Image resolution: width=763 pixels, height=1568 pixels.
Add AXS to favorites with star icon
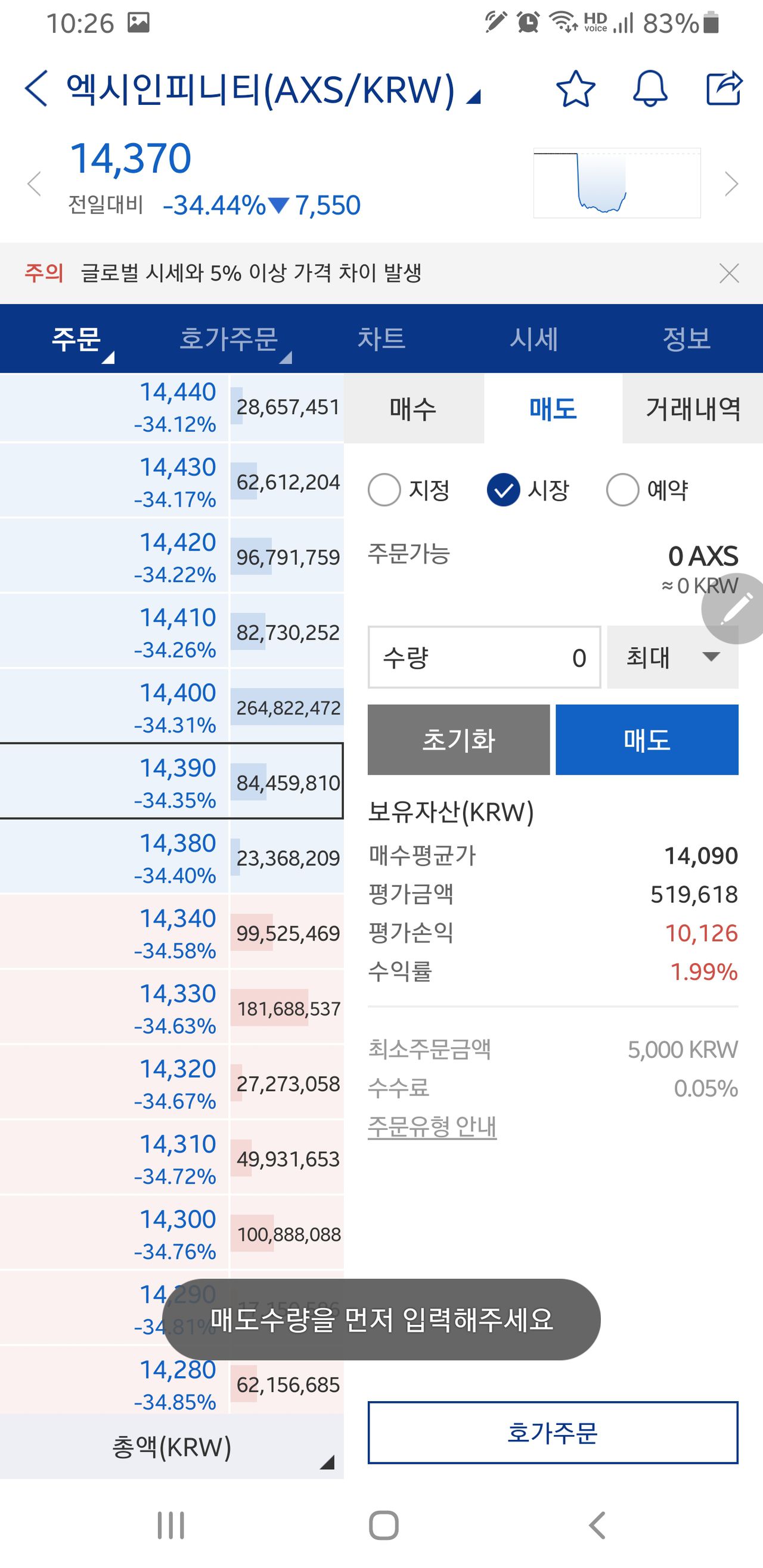tap(575, 89)
